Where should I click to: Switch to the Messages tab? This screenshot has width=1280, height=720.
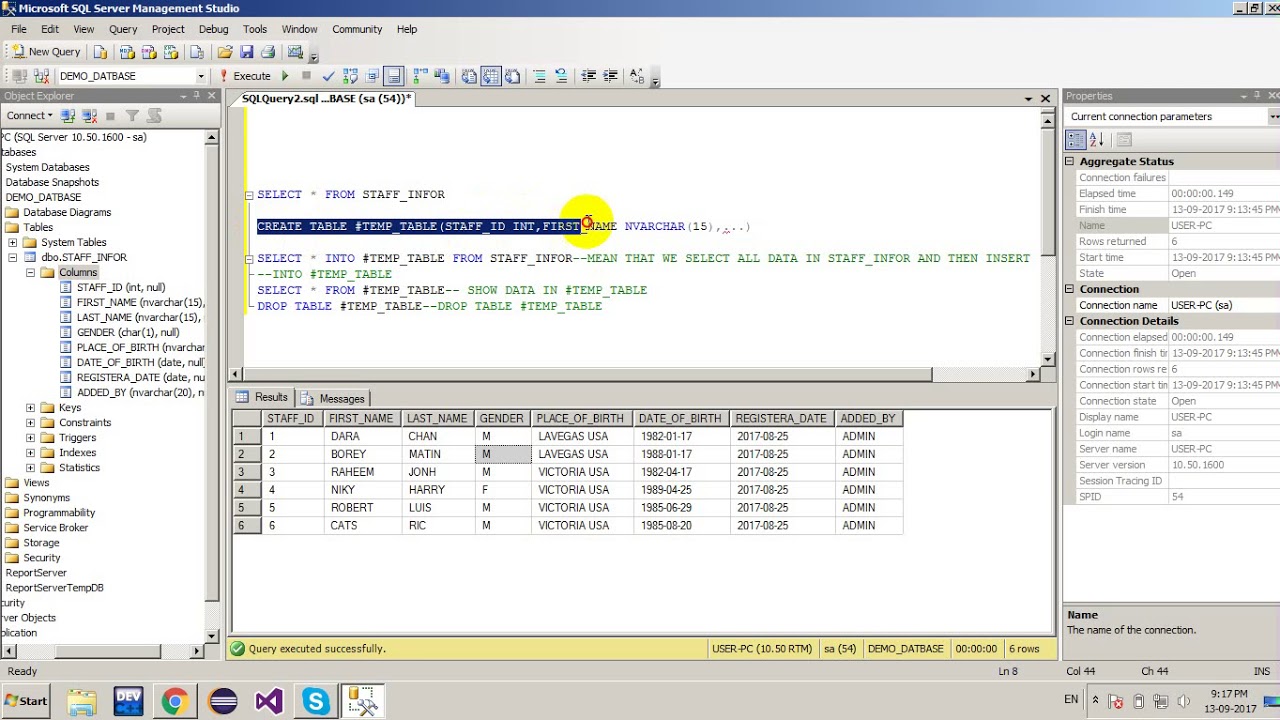tap(334, 399)
